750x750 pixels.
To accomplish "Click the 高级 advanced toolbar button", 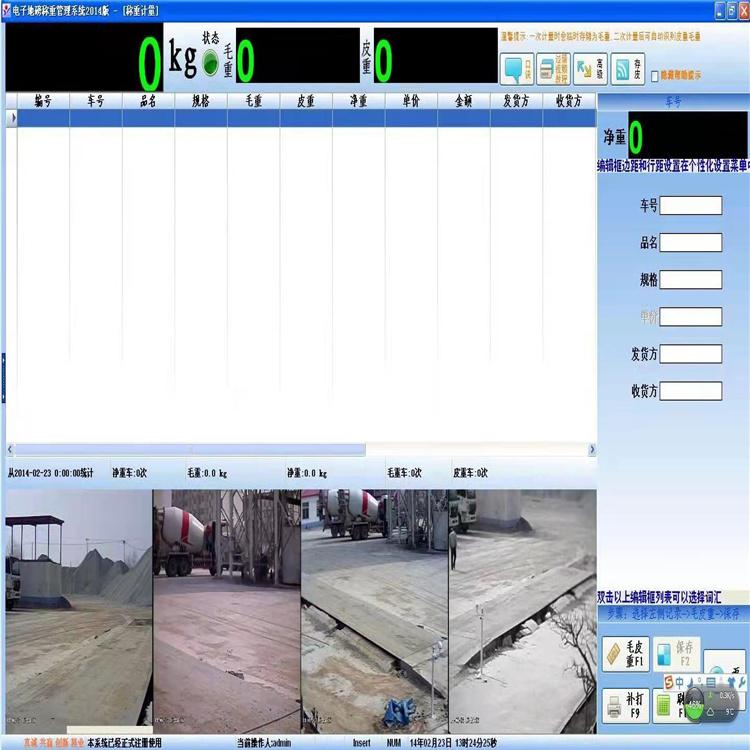I will pyautogui.click(x=590, y=68).
